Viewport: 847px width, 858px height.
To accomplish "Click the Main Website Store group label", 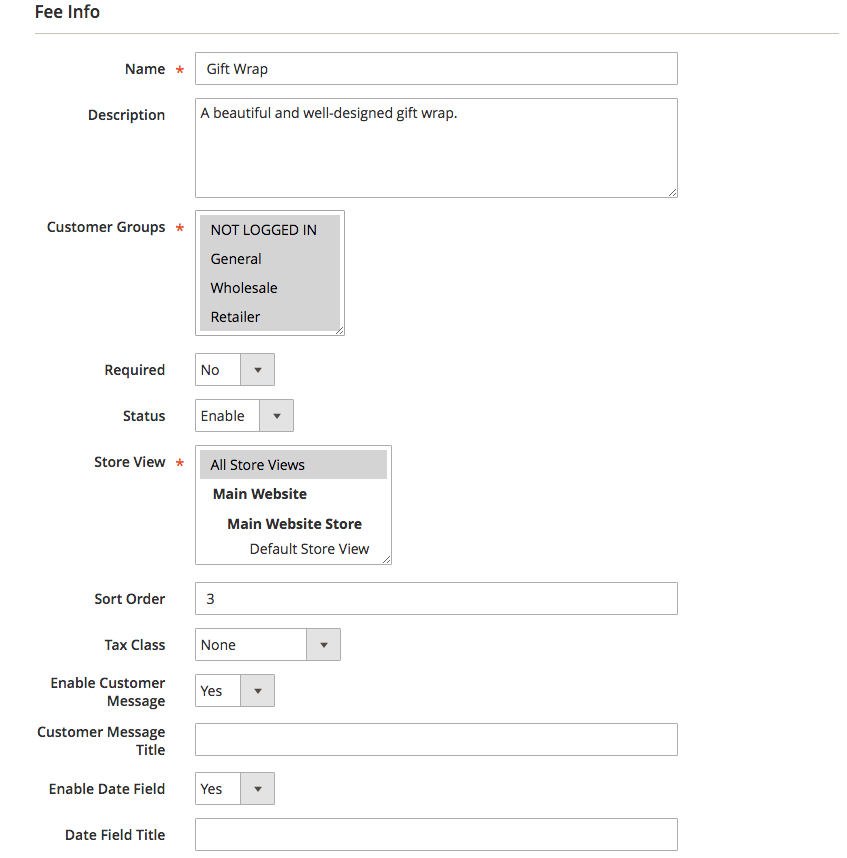I will [294, 524].
